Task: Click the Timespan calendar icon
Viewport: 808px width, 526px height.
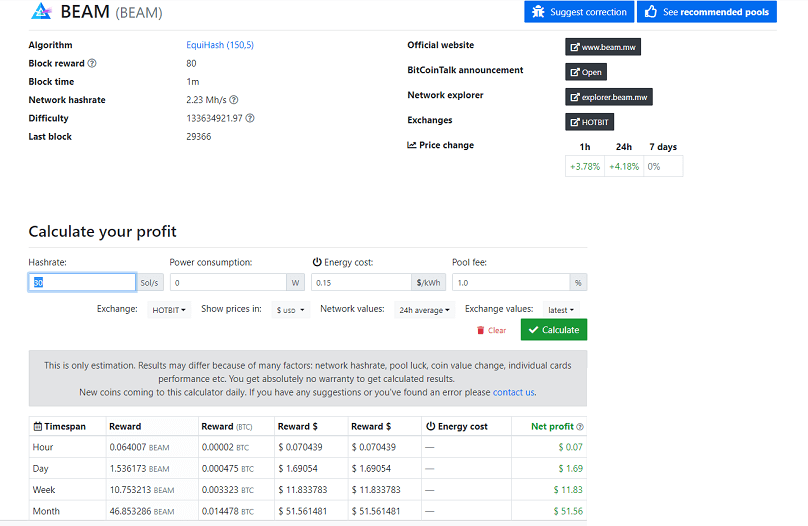Action: pyautogui.click(x=38, y=427)
